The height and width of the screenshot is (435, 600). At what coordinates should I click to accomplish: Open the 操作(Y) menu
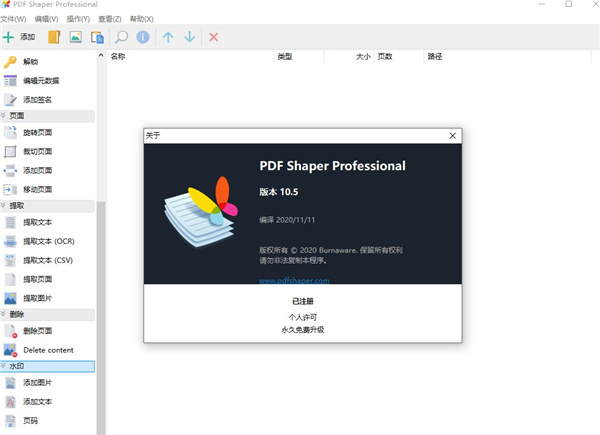coord(78,19)
